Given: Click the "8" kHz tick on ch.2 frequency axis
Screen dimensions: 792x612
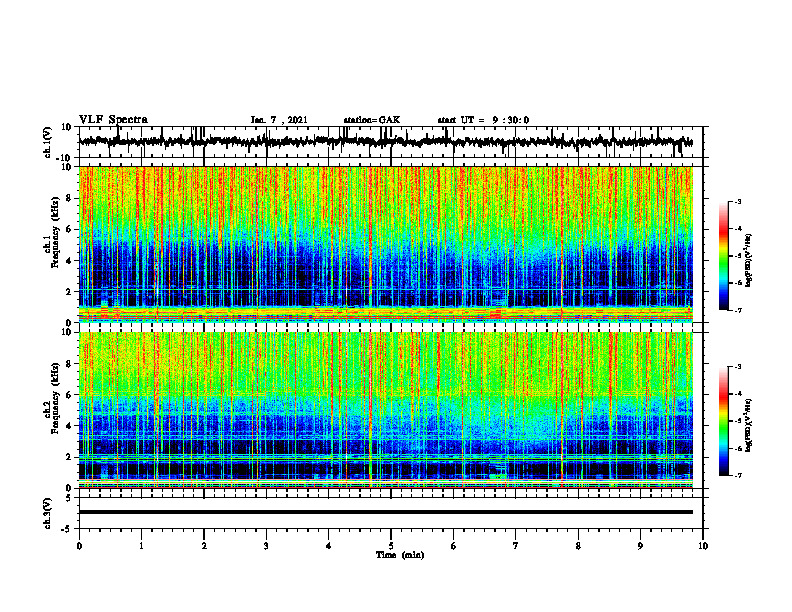Looking at the screenshot, I should [69, 364].
